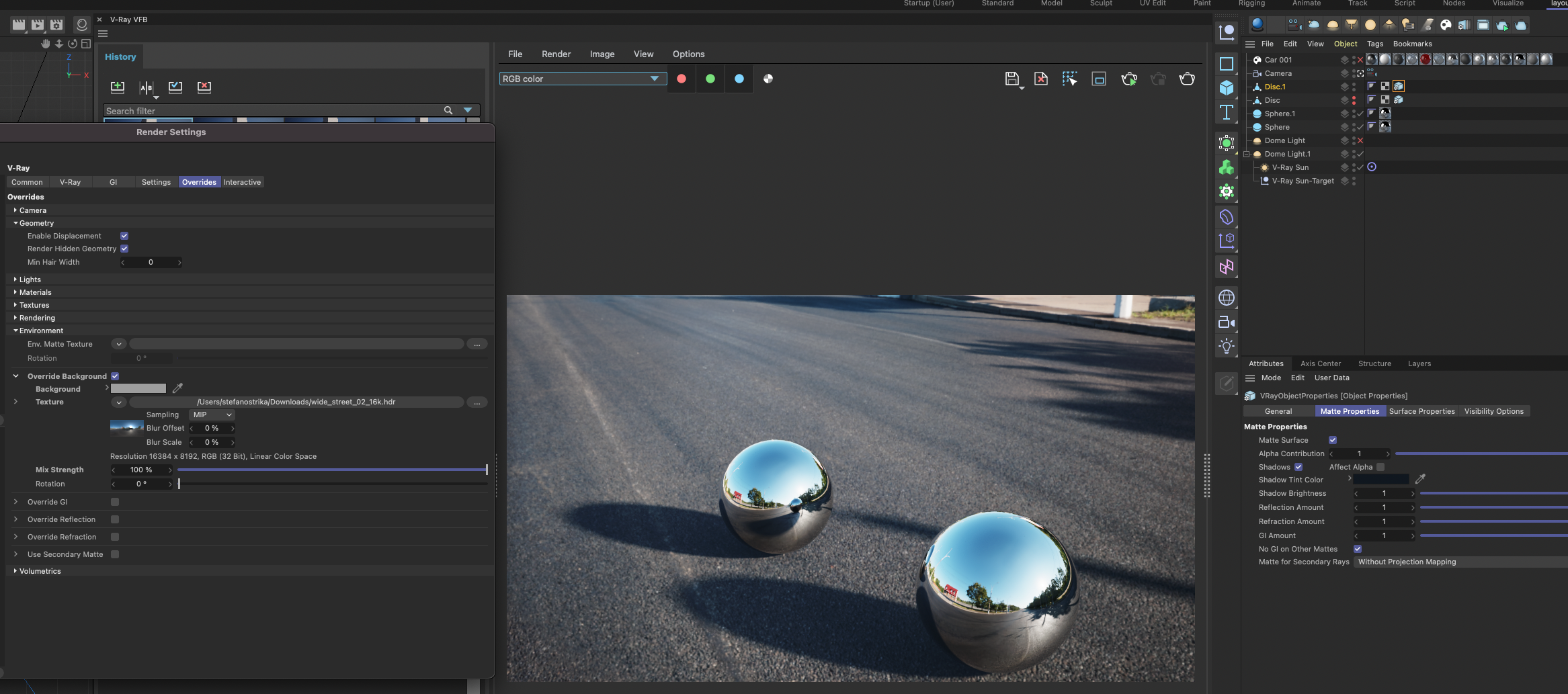Screen dimensions: 1568x694
Task: Click the teapot render icon in VFB
Action: [1187, 79]
